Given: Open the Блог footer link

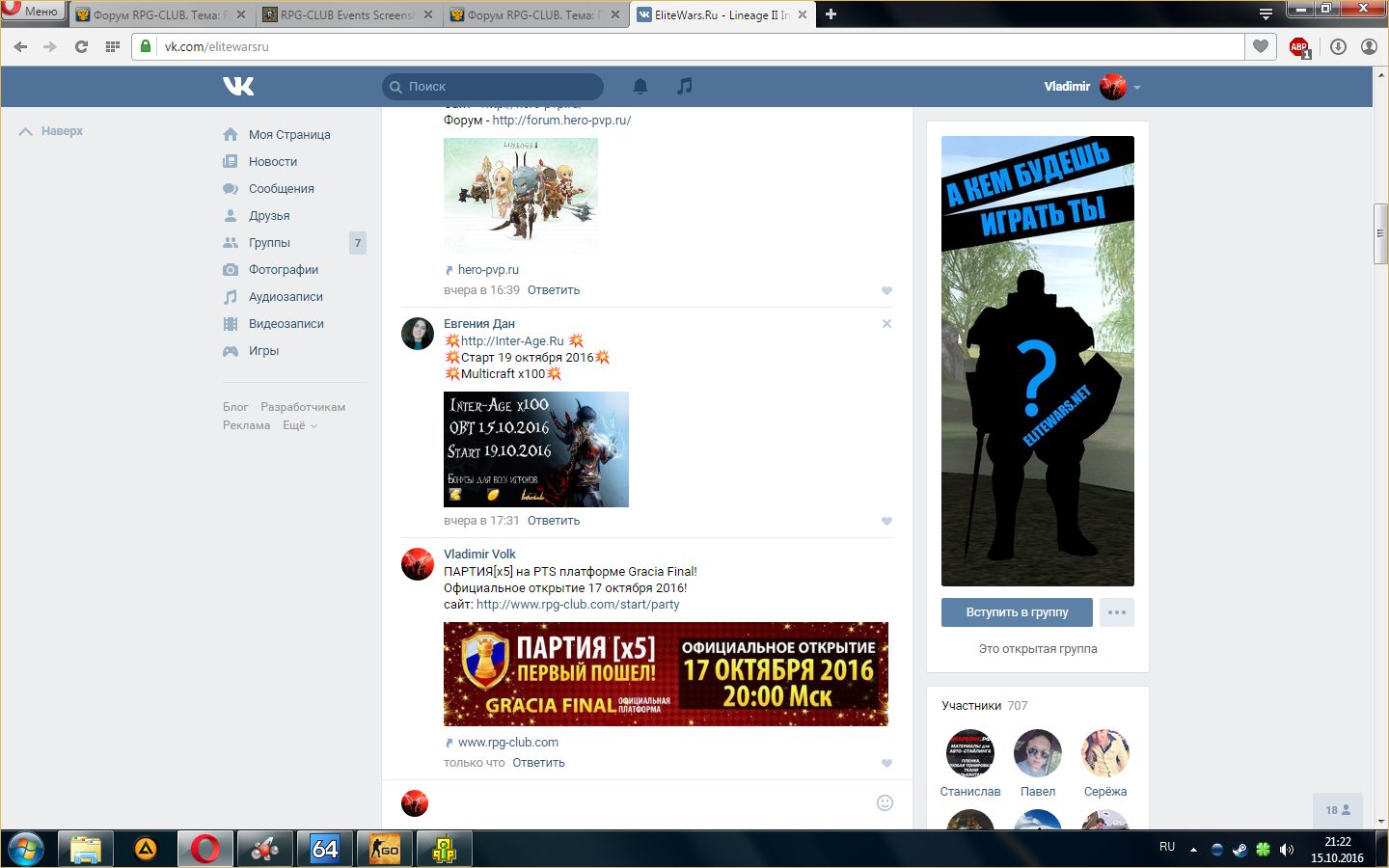Looking at the screenshot, I should point(235,407).
